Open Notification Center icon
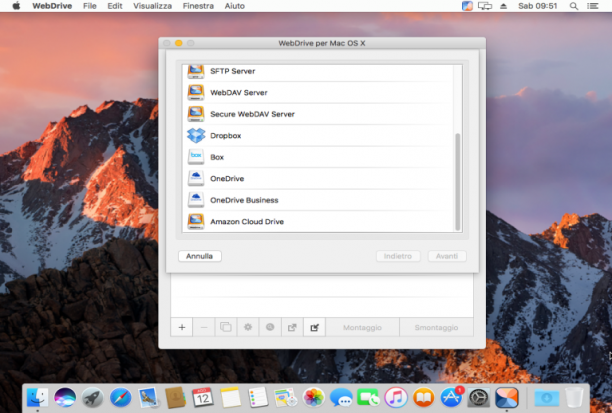 pos(592,6)
